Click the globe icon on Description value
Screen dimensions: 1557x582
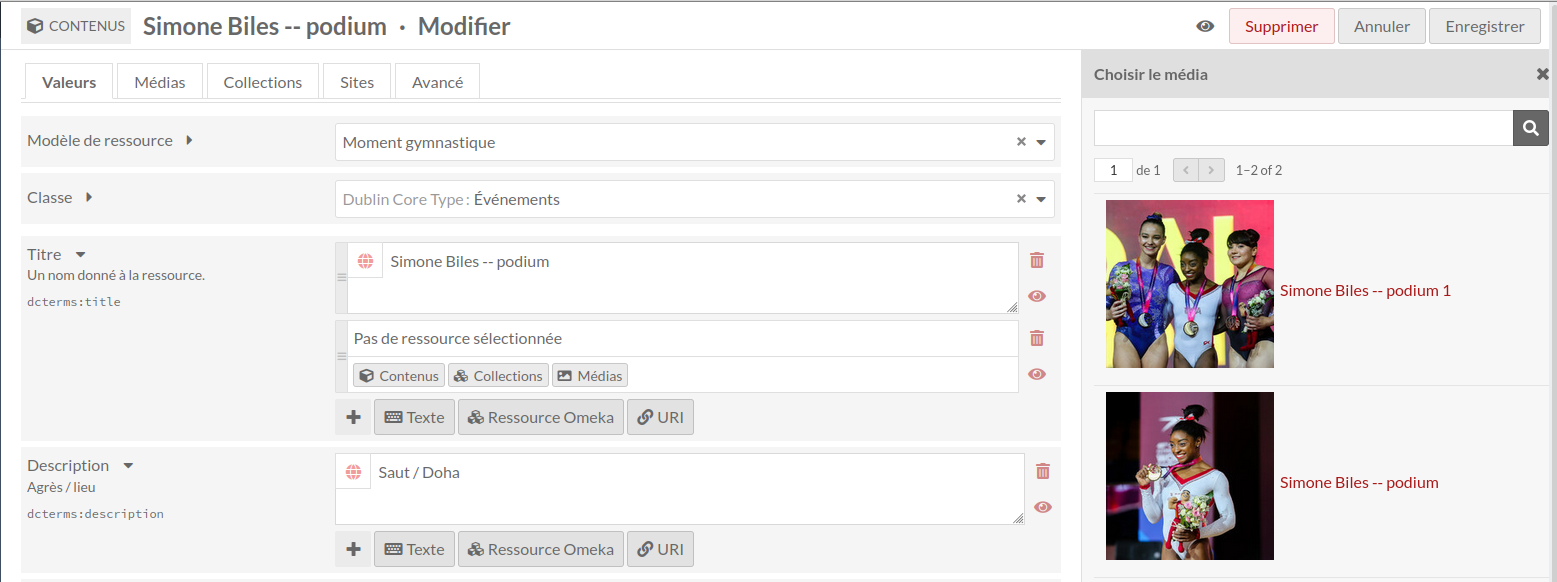353,472
